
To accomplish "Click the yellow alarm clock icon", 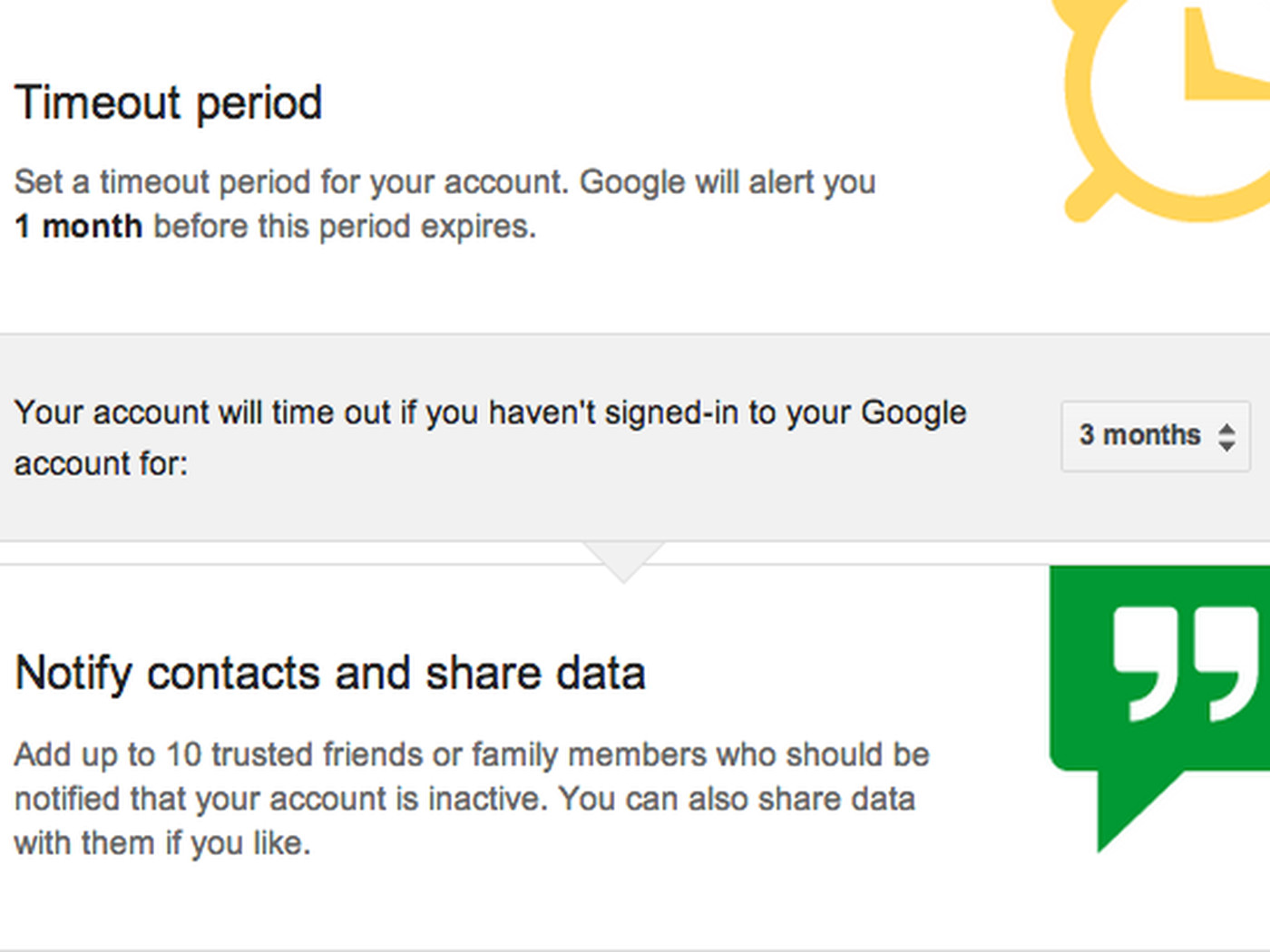I will [x=1166, y=111].
